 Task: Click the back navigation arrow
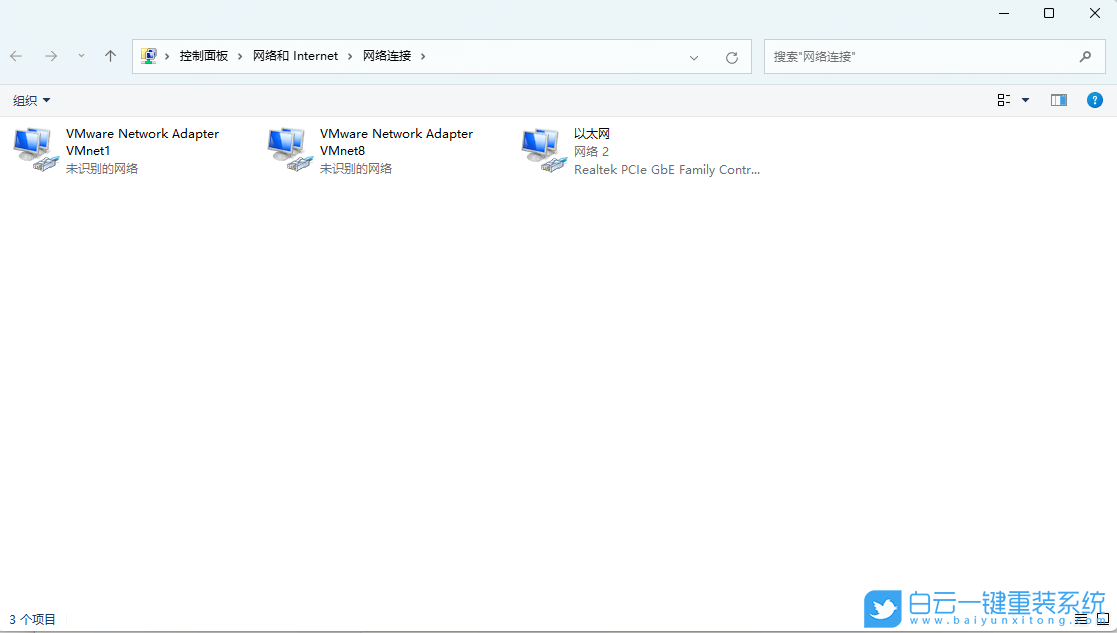tap(16, 56)
